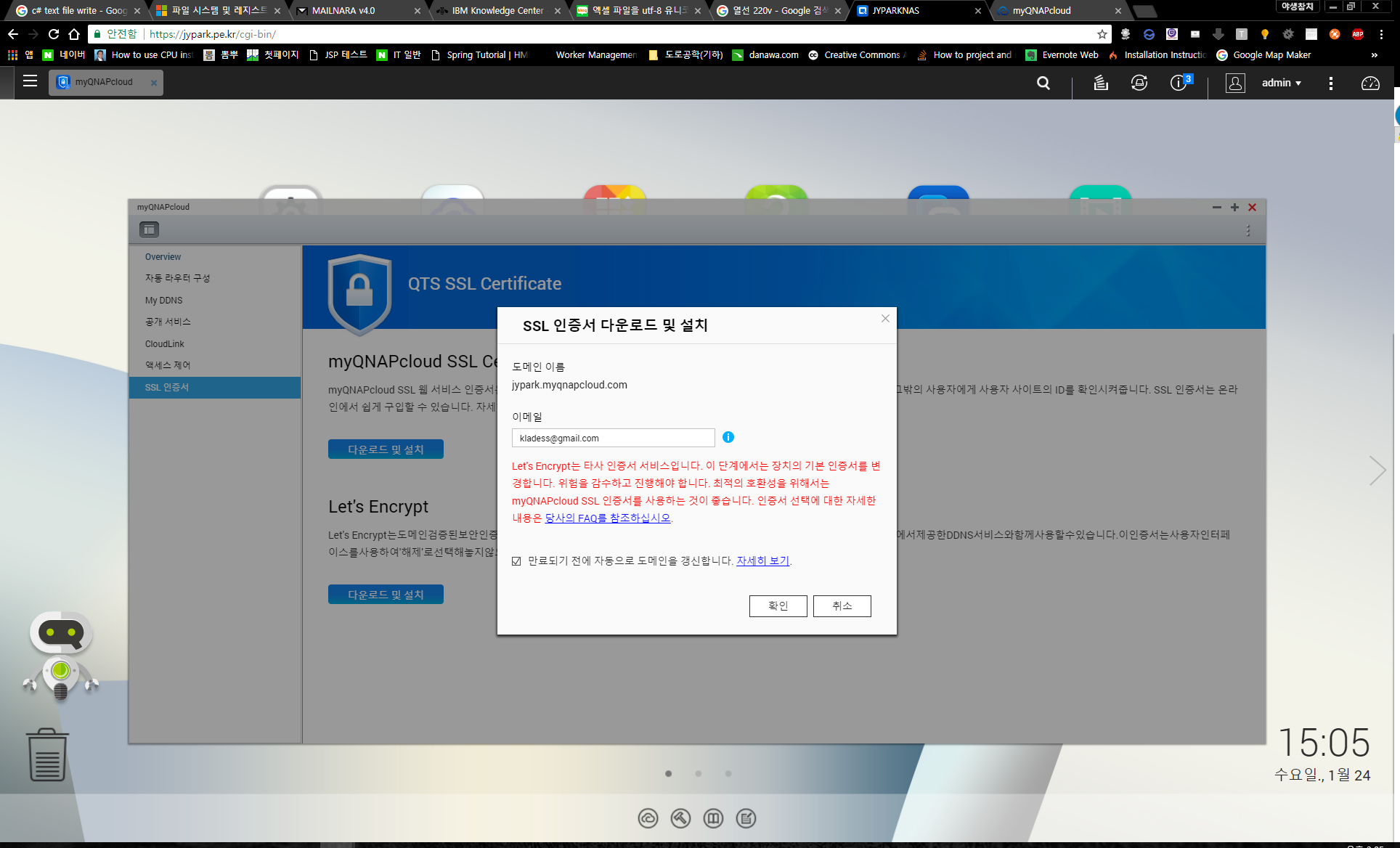Switch to IBM Knowledge Center tab
Screen dimensions: 1400x848
coord(498,10)
